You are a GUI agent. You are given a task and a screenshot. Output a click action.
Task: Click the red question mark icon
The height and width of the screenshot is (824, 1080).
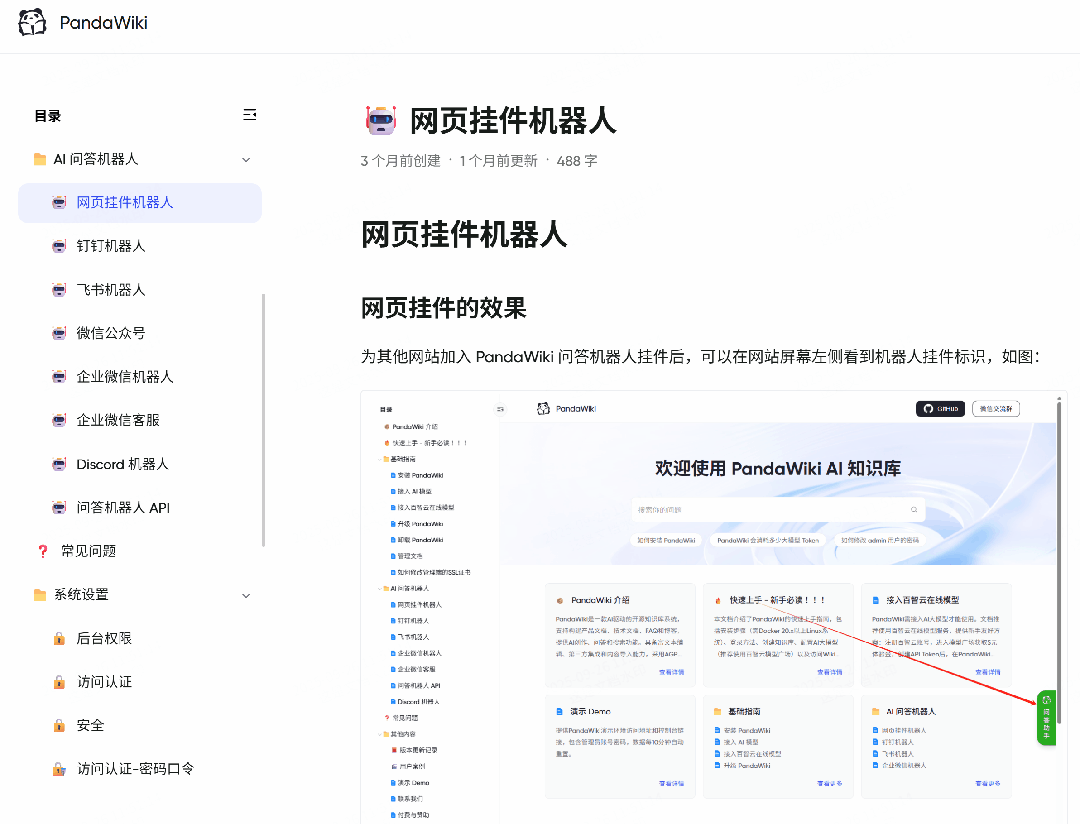point(43,551)
